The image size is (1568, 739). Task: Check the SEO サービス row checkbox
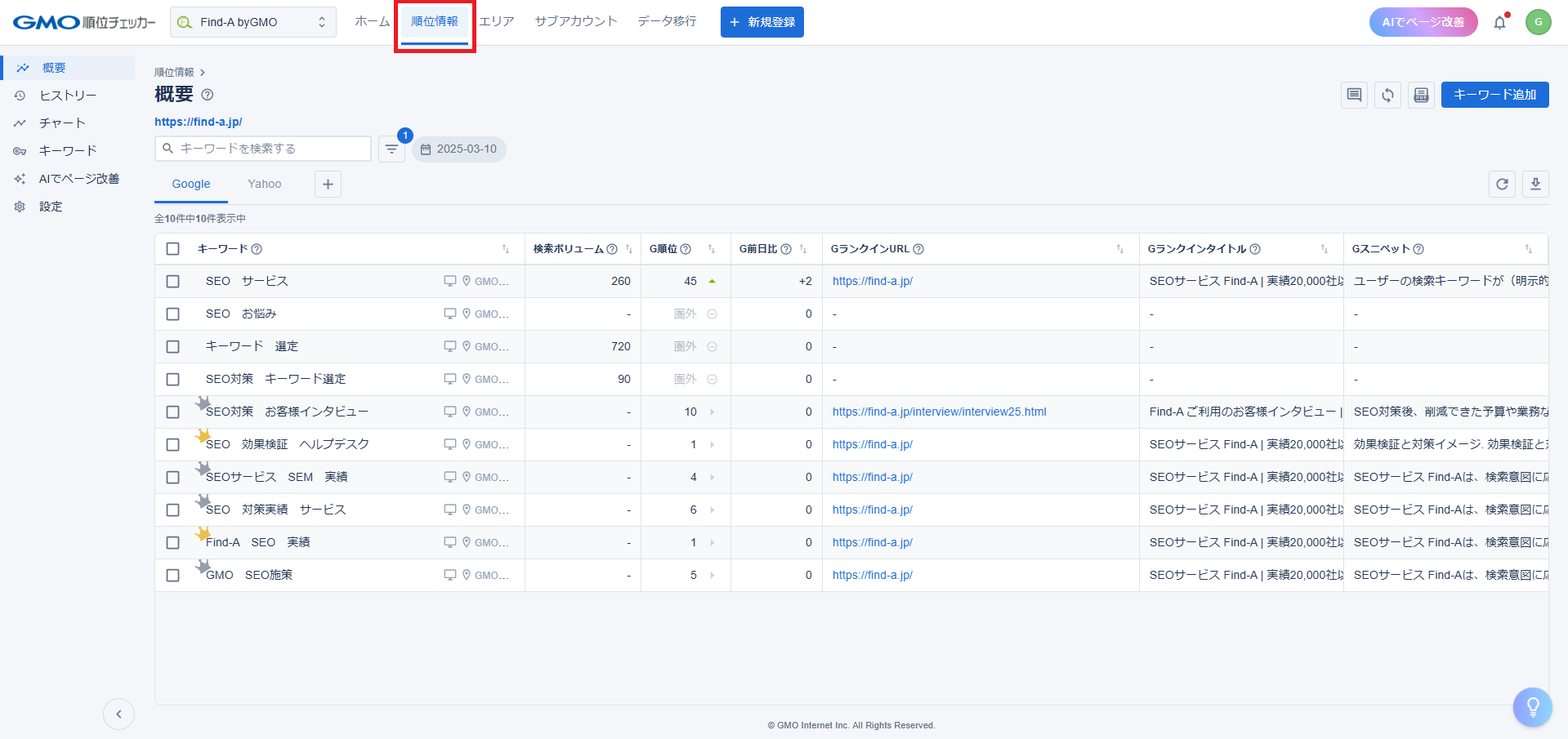pos(172,281)
